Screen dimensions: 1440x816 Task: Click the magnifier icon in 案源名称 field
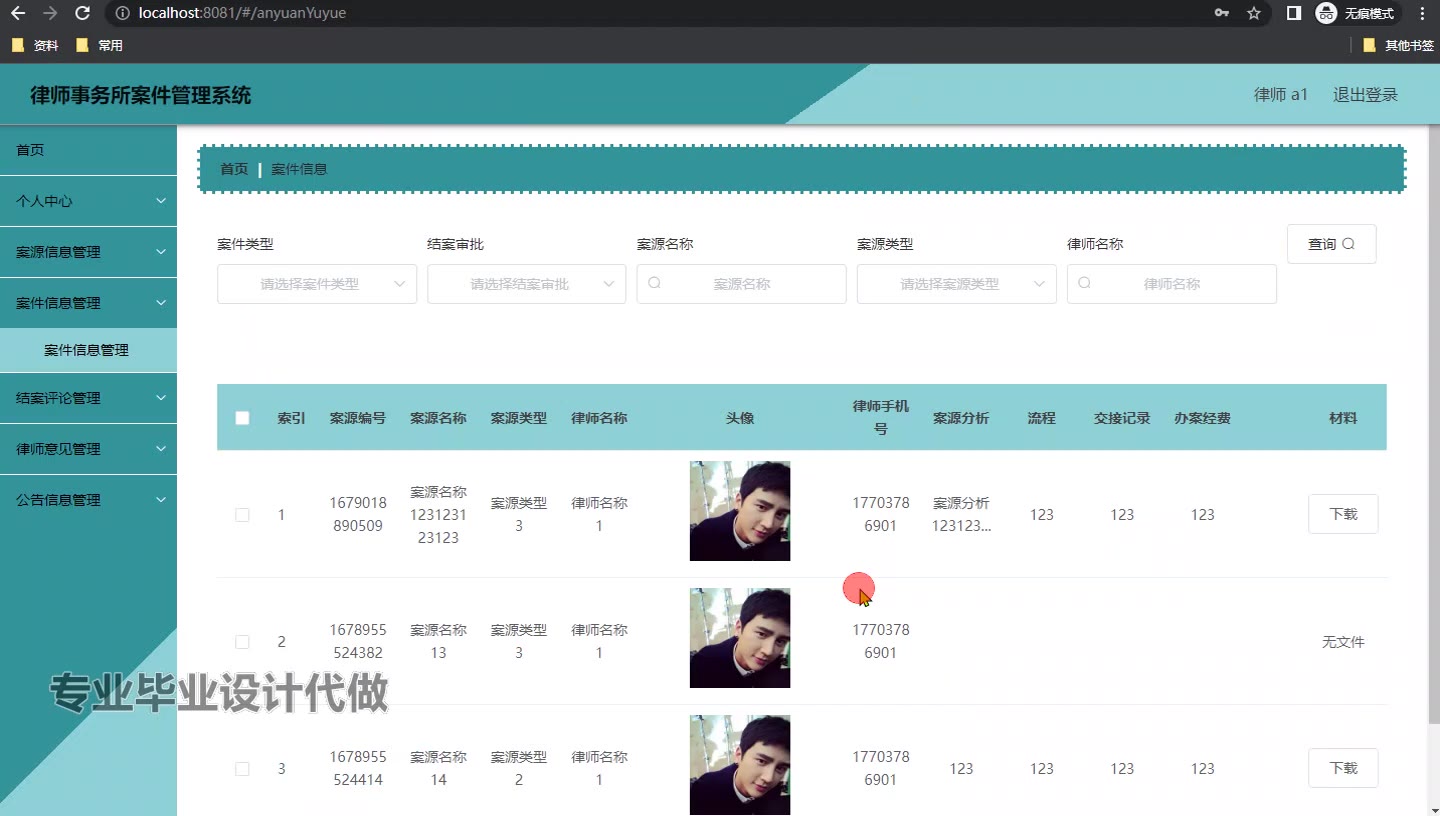(654, 284)
